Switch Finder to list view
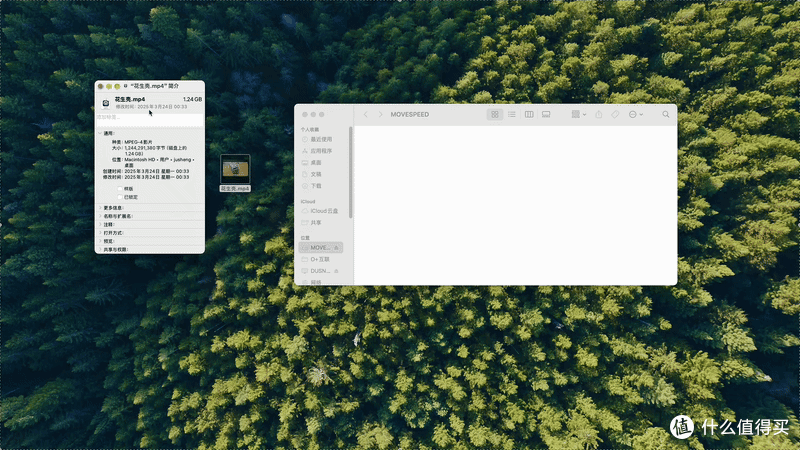 [x=512, y=114]
